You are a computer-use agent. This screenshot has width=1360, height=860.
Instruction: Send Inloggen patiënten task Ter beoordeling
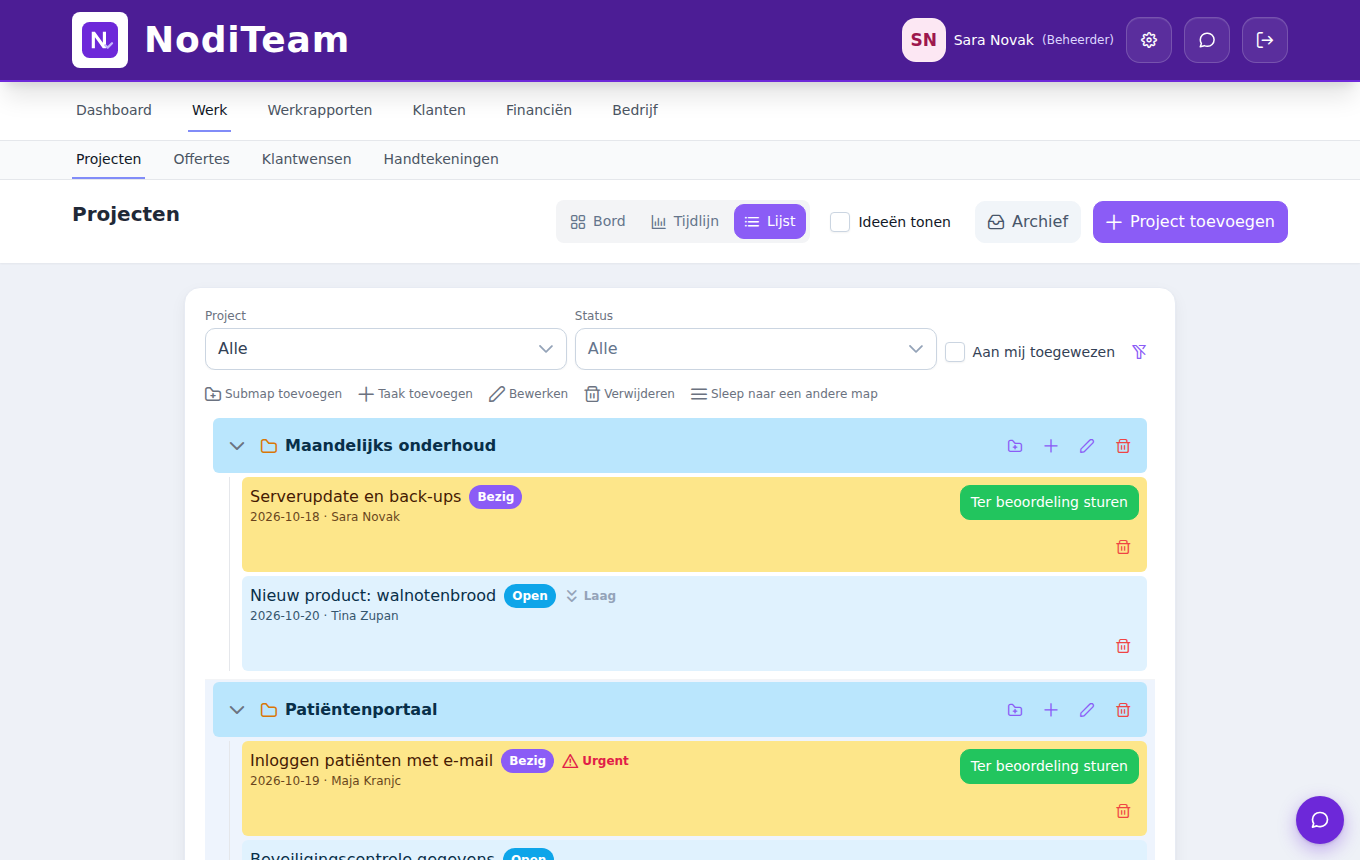pyautogui.click(x=1049, y=766)
